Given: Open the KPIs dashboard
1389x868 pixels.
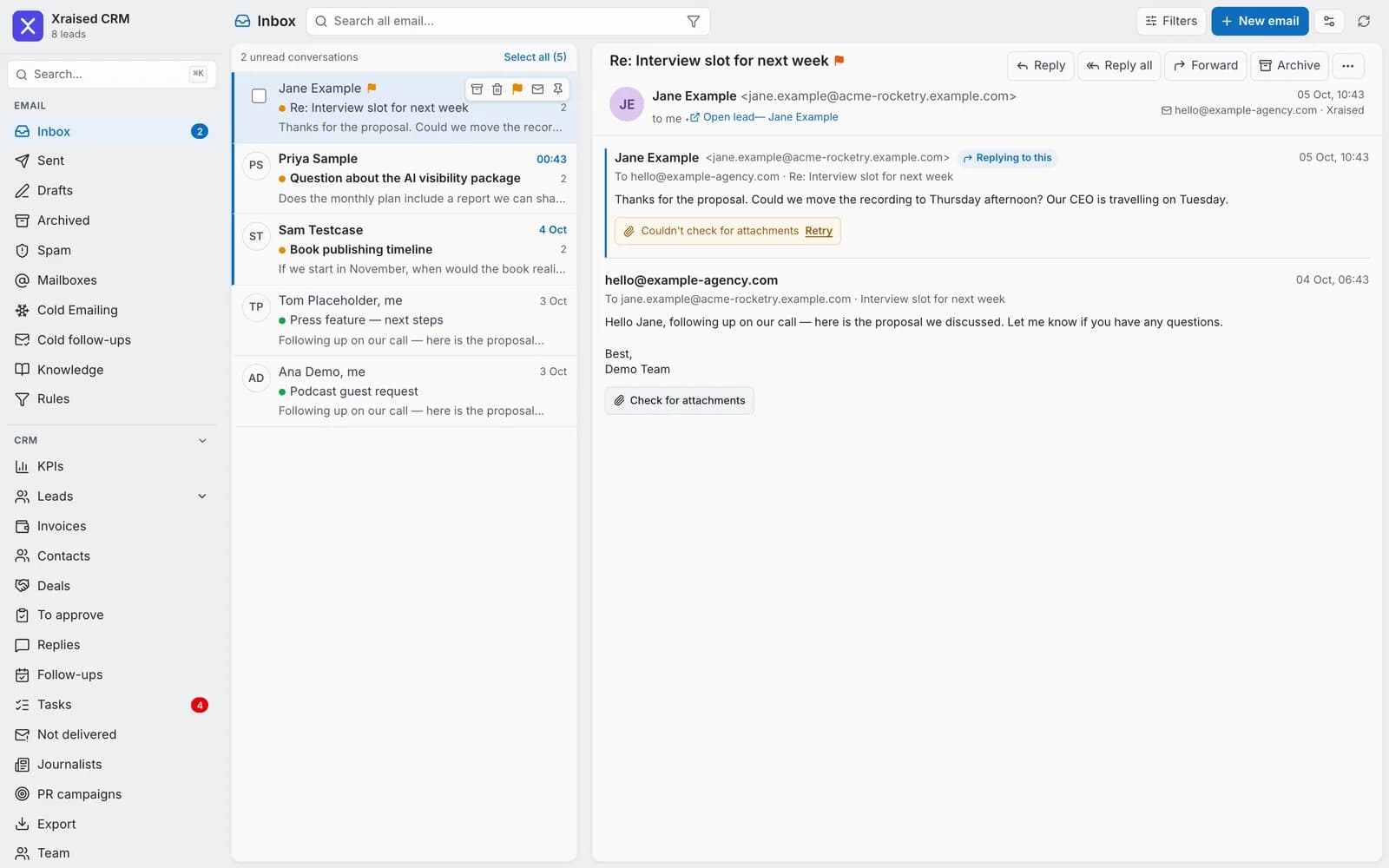Looking at the screenshot, I should pyautogui.click(x=111, y=466).
